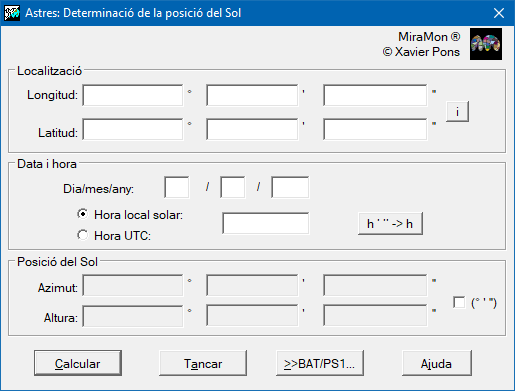
Task: Click the Calcular button
Action: pos(78,363)
